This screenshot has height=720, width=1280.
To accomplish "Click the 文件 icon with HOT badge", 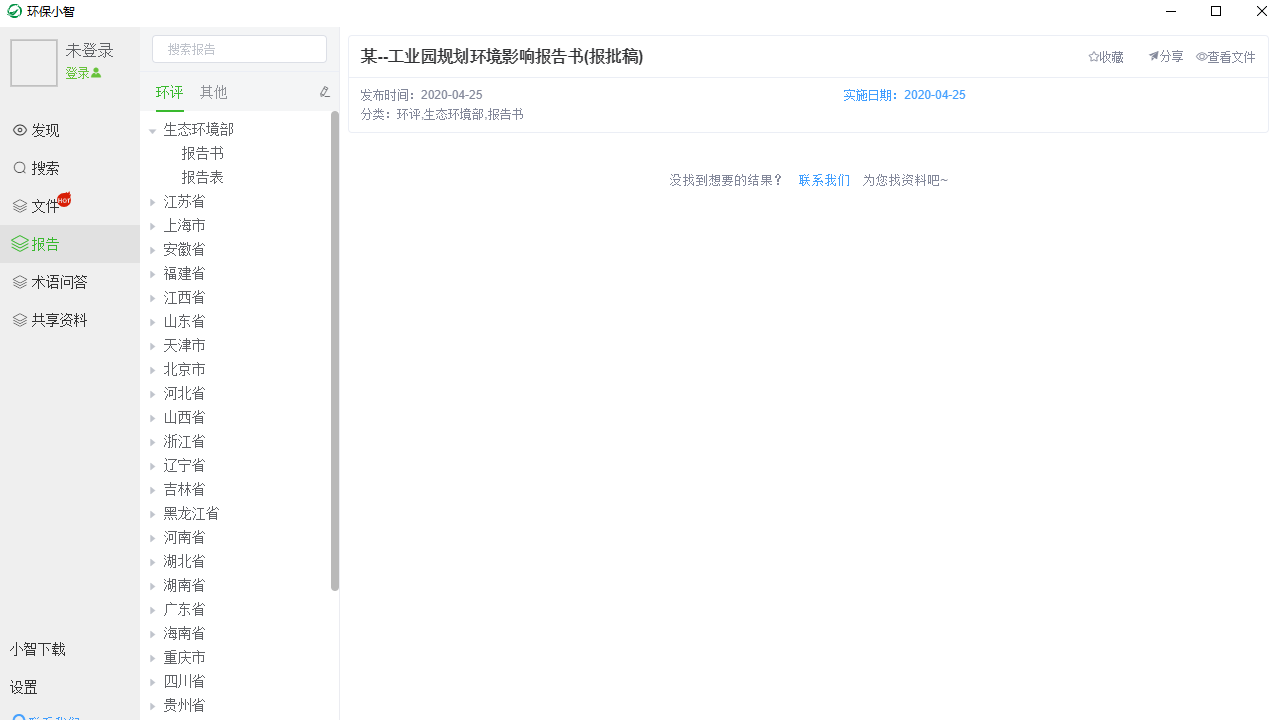I will (x=19, y=206).
